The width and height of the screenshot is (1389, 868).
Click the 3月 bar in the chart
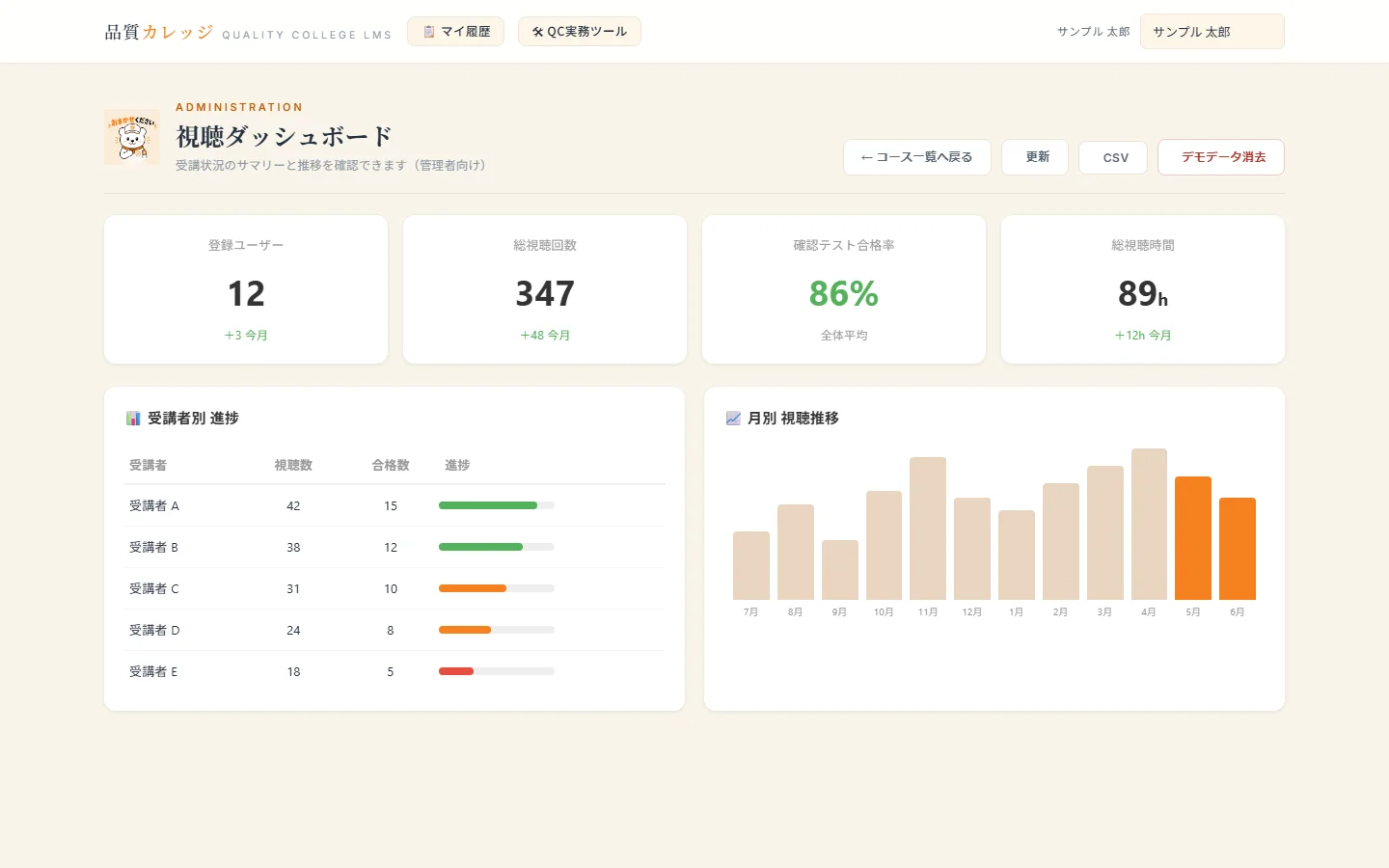1105,532
